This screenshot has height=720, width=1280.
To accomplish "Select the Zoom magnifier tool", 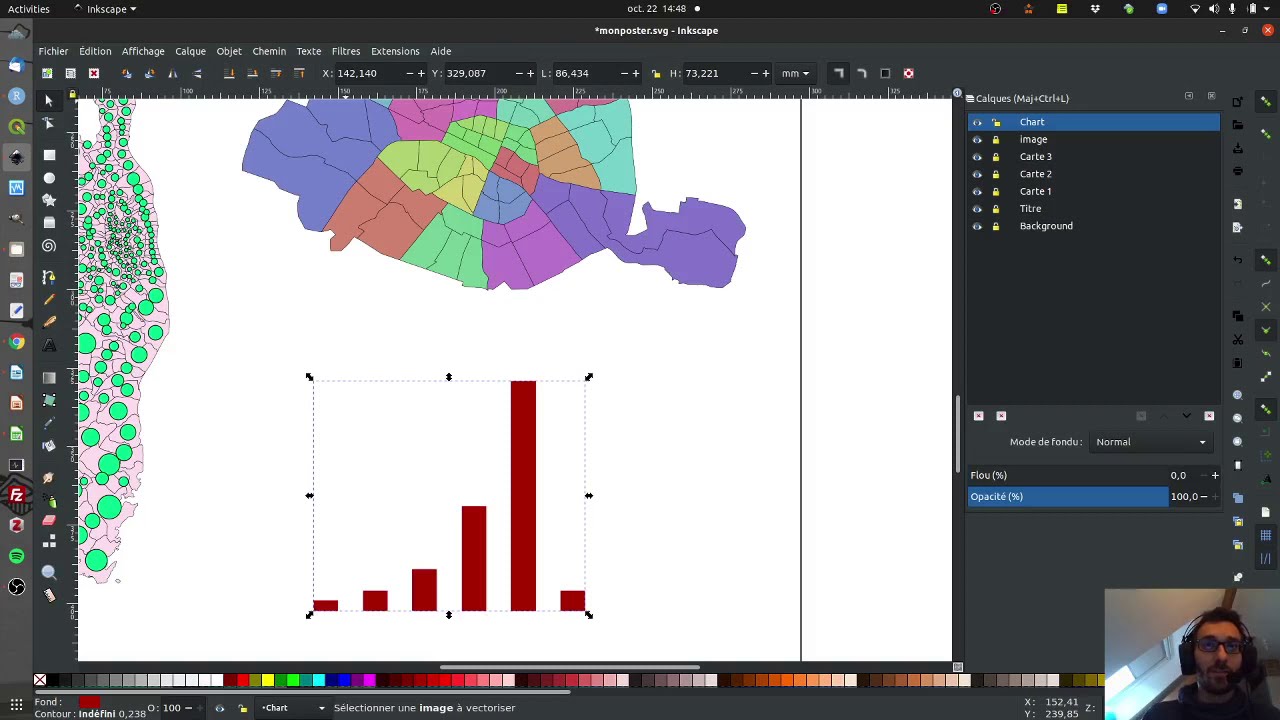I will 49,572.
